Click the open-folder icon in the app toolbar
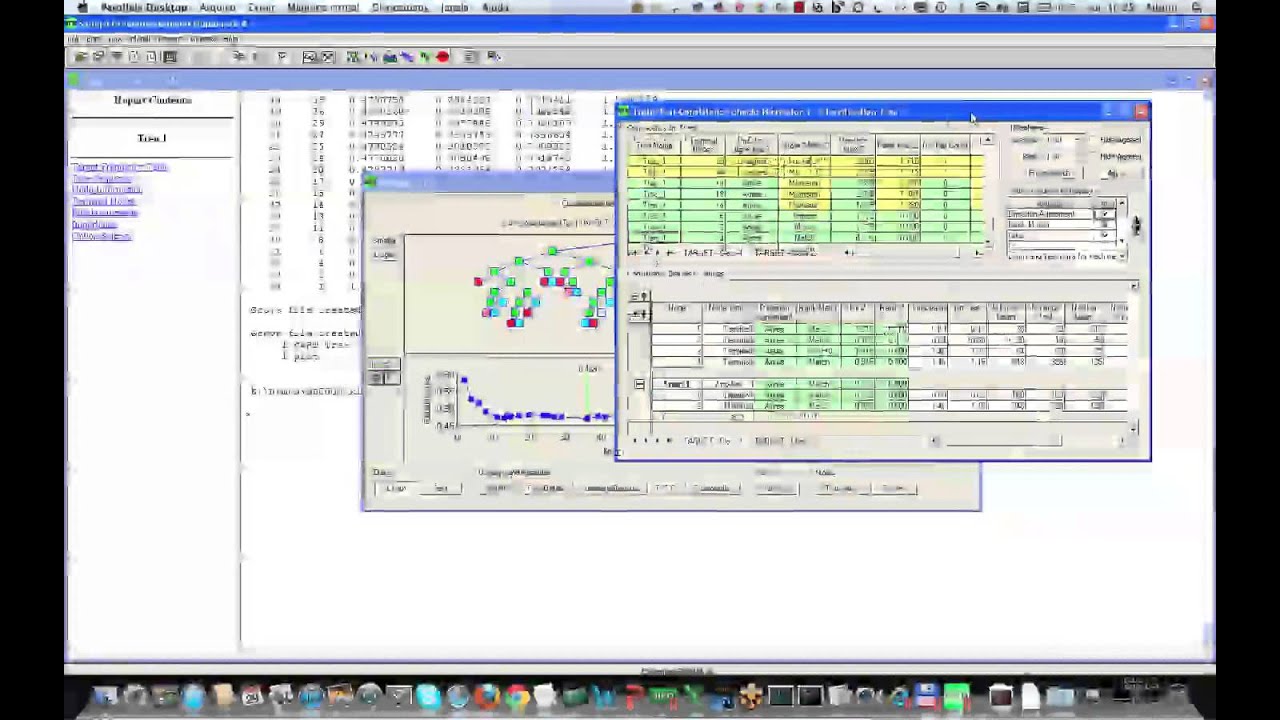Viewport: 1280px width, 720px height. click(81, 57)
